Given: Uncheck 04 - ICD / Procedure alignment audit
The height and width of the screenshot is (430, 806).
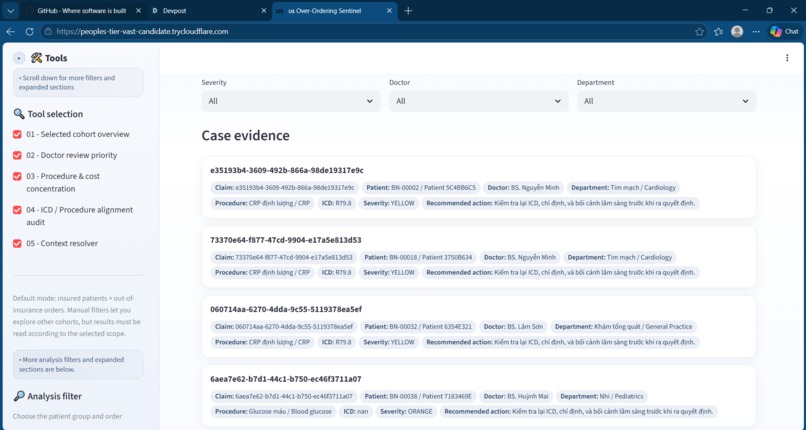Looking at the screenshot, I should click(x=17, y=210).
